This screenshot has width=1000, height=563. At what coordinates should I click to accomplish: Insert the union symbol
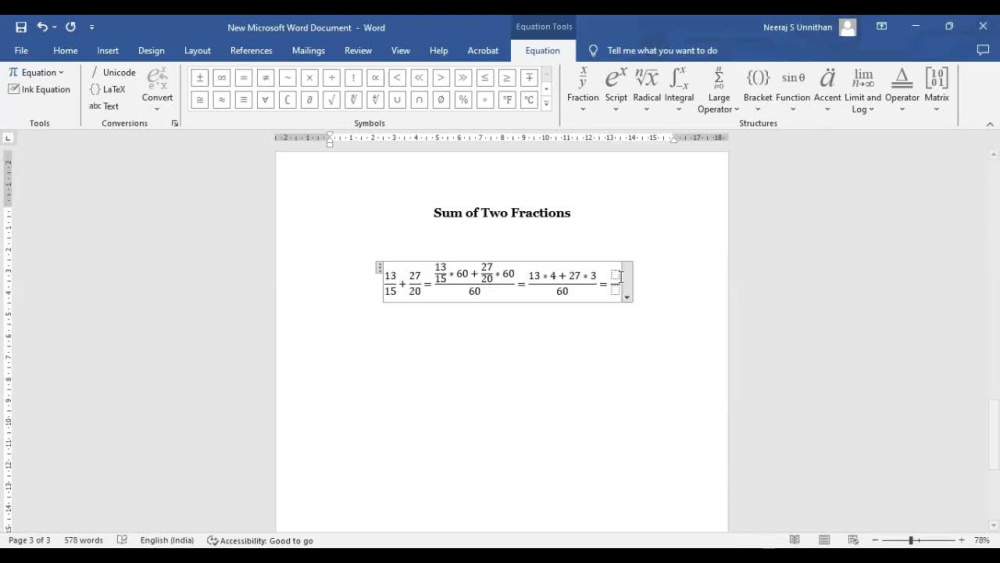[397, 100]
